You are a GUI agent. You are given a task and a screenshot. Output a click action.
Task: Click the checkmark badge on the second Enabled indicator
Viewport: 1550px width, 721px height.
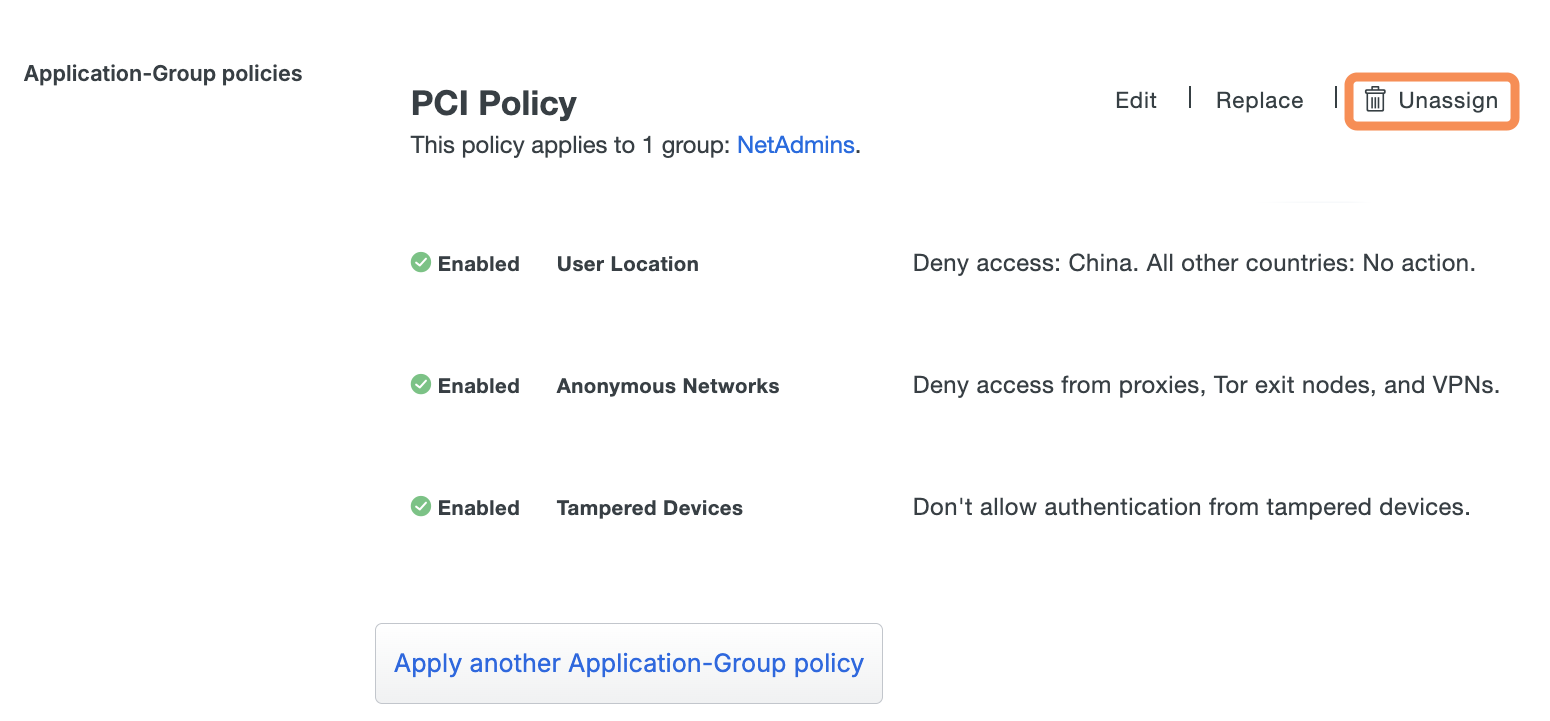(420, 384)
